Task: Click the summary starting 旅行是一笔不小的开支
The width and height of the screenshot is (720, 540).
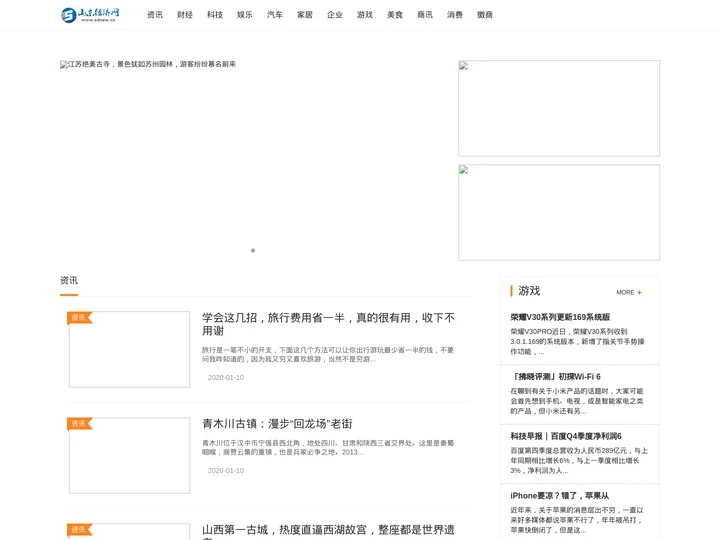Action: tap(328, 354)
